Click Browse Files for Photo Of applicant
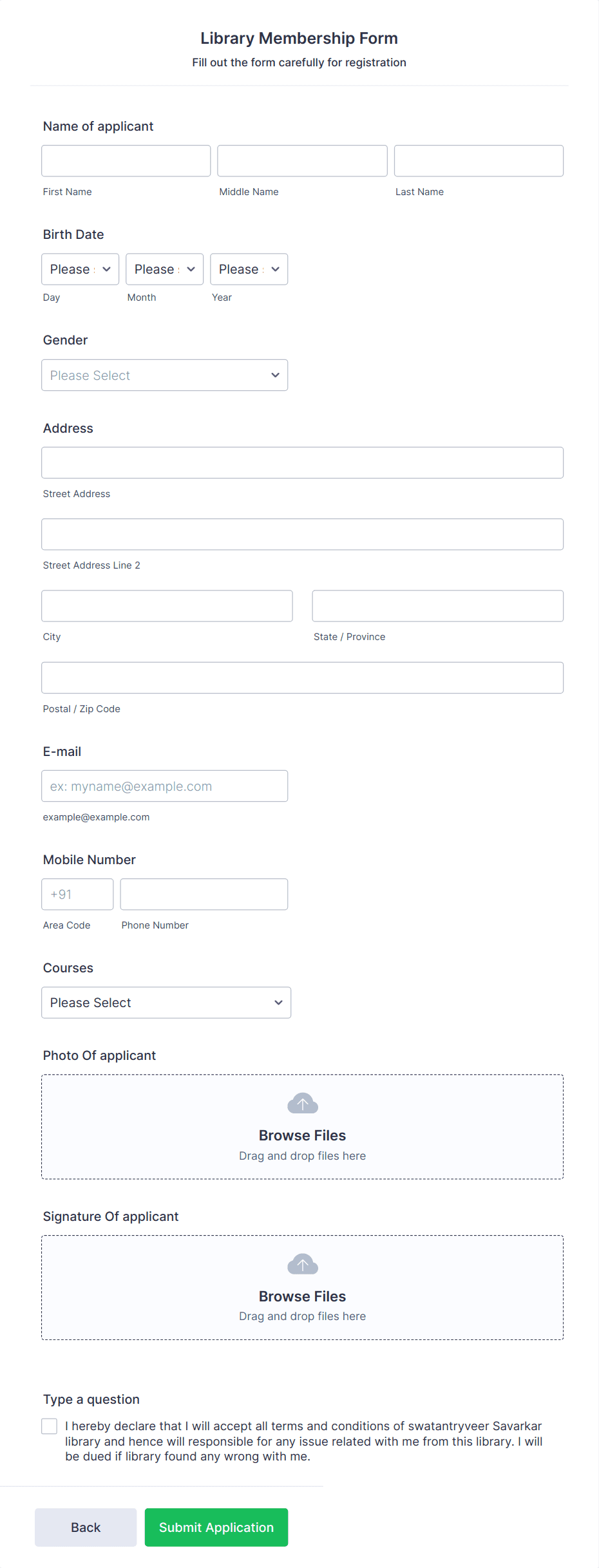This screenshot has height=1568, width=599. coord(302,1135)
